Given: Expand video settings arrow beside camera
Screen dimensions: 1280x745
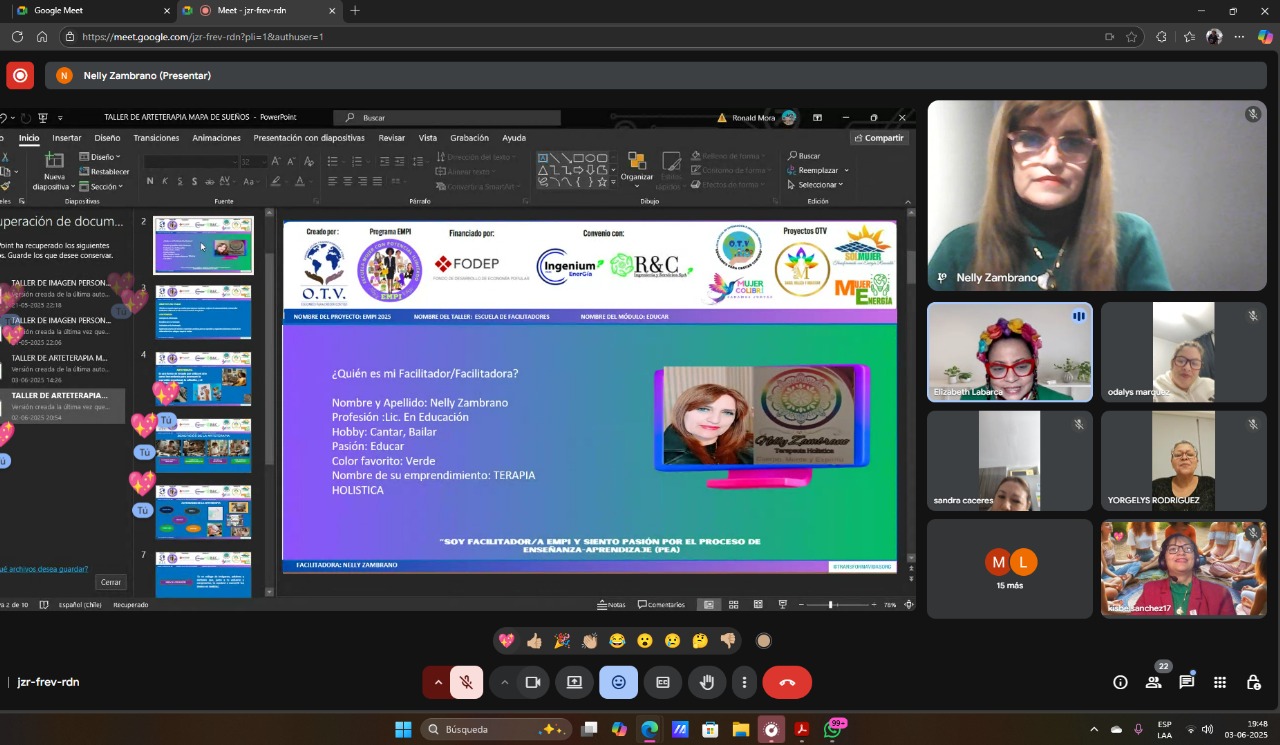Looking at the screenshot, I should 504,682.
